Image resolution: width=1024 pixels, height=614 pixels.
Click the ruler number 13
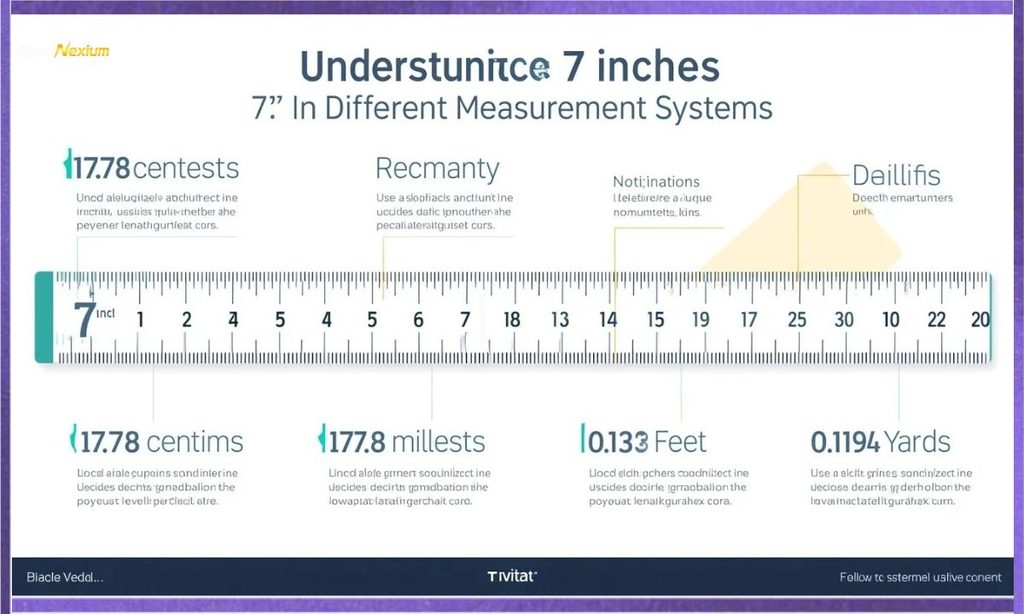coord(560,319)
